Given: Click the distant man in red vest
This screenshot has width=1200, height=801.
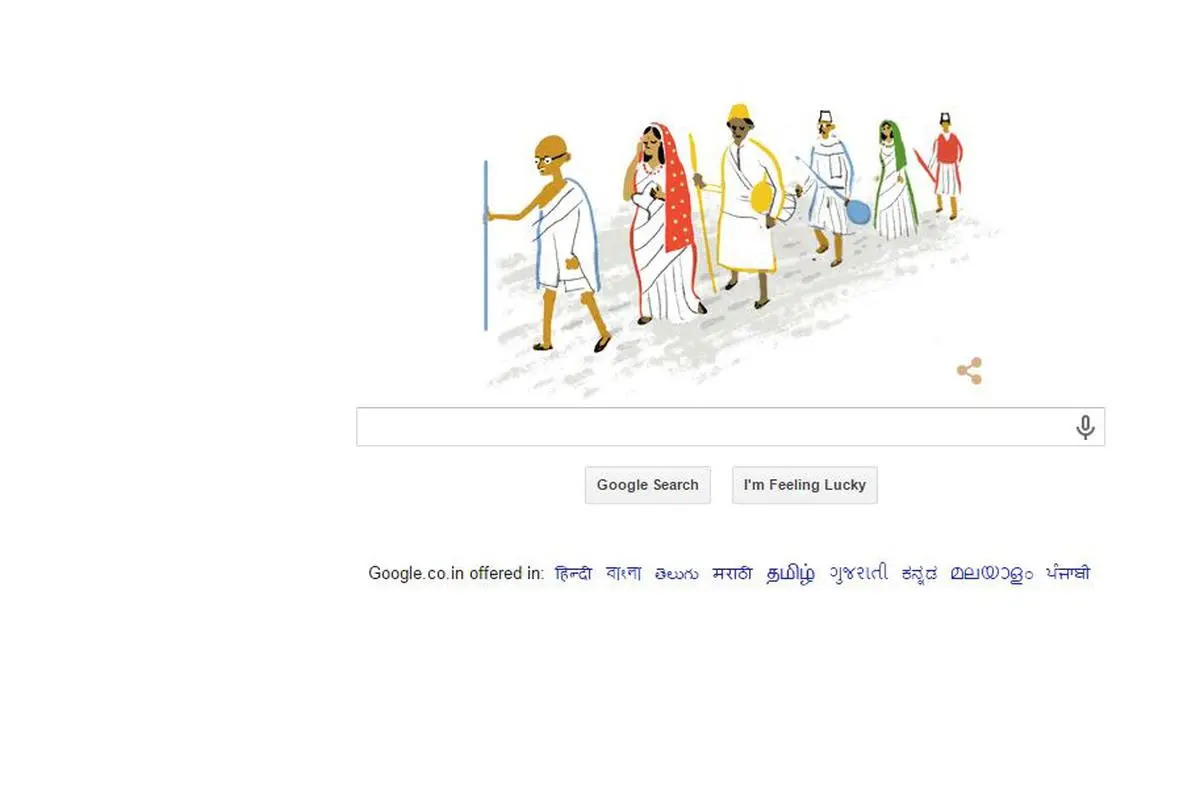Looking at the screenshot, I should pyautogui.click(x=946, y=165).
